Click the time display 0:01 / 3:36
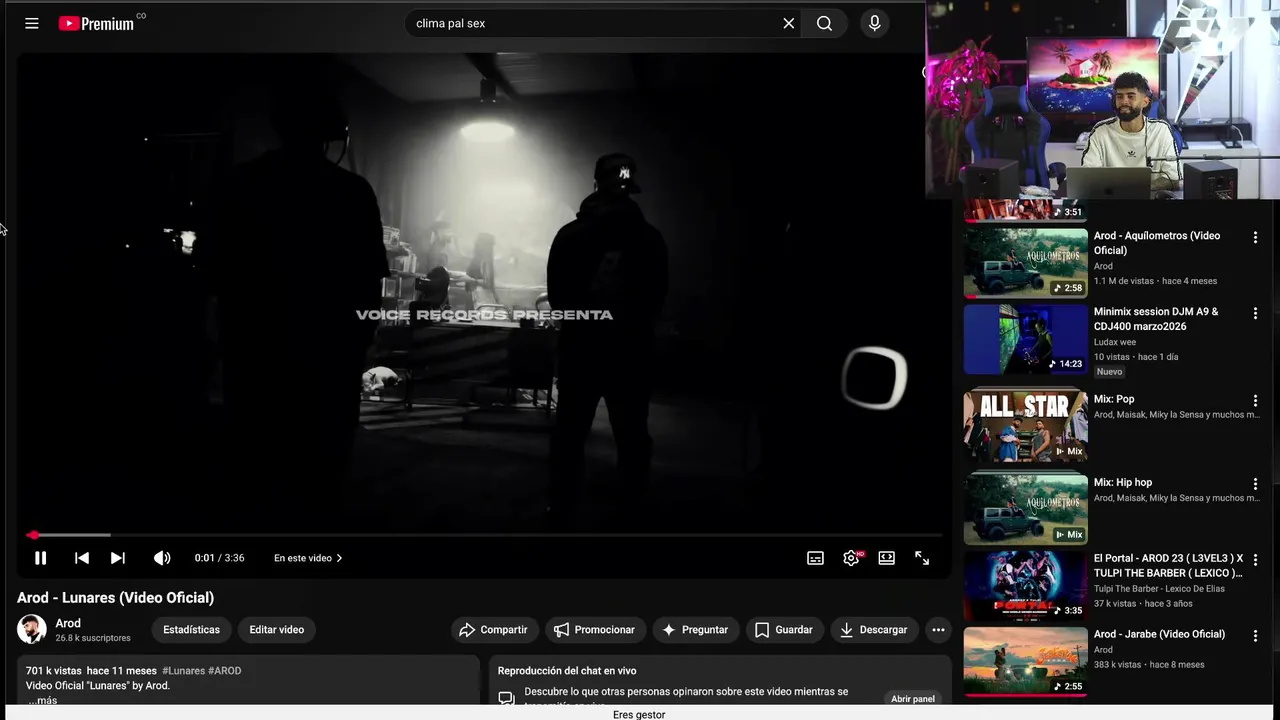 (220, 558)
